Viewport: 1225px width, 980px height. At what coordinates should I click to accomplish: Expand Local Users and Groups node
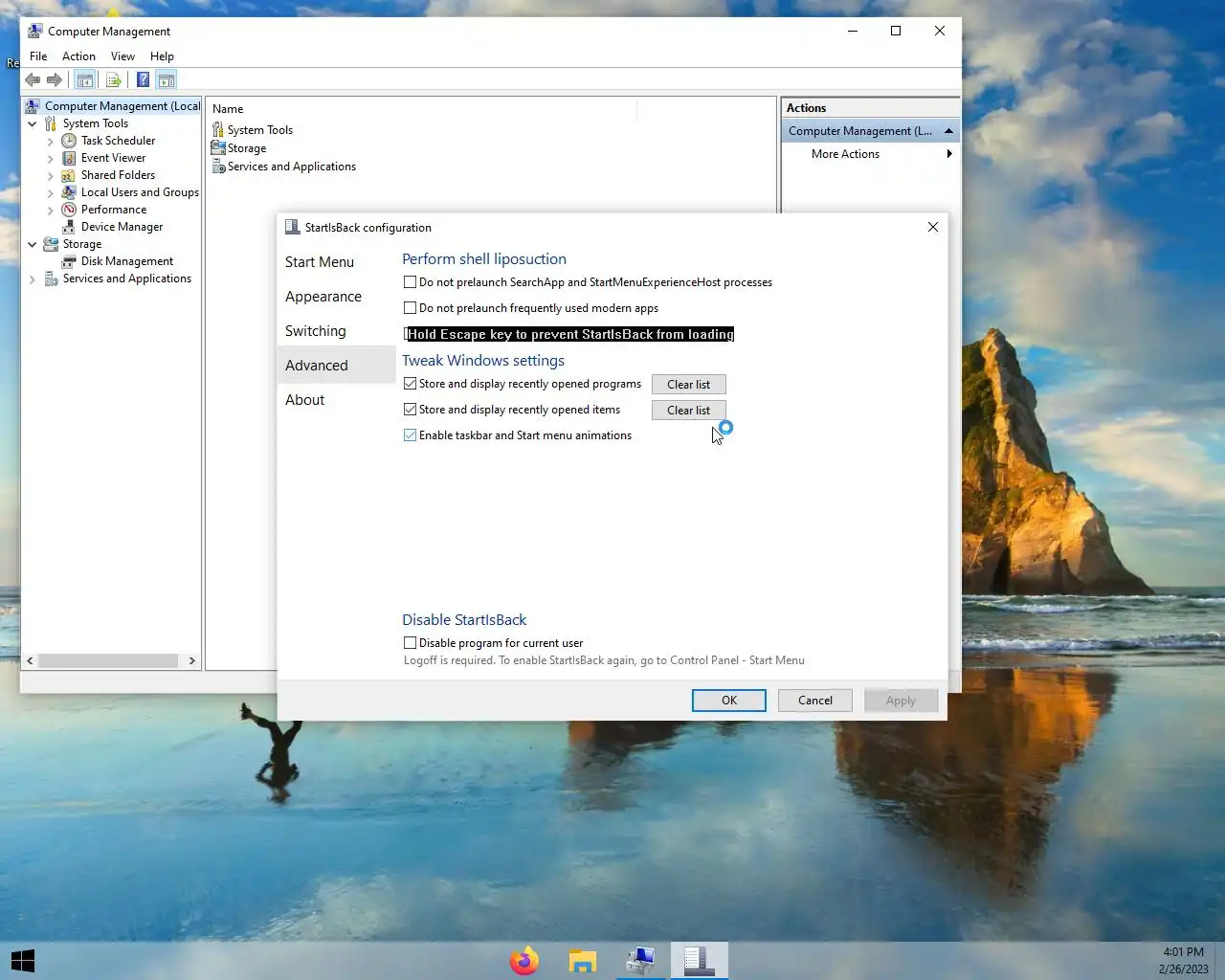[x=51, y=192]
